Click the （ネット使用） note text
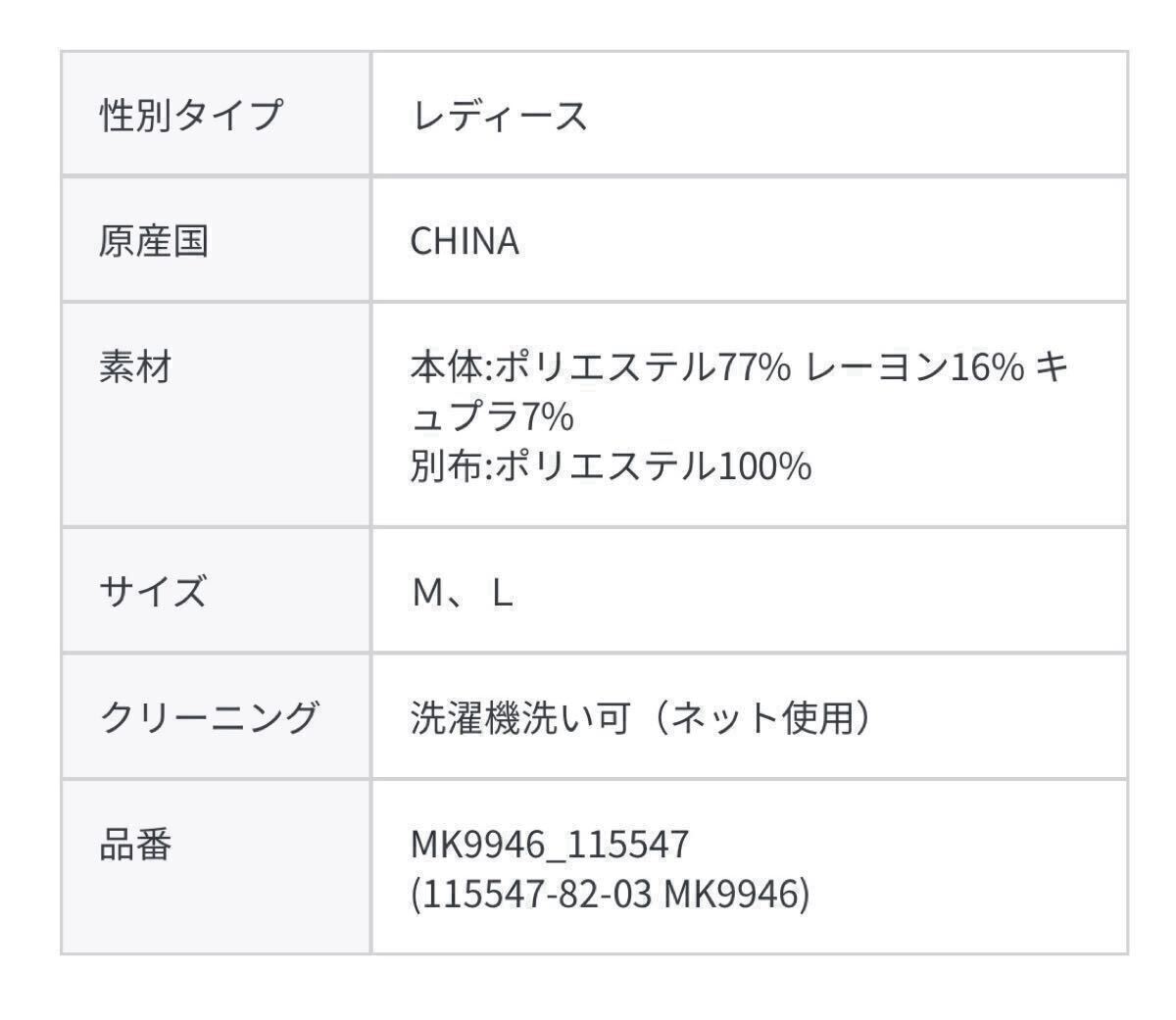 click(x=758, y=718)
